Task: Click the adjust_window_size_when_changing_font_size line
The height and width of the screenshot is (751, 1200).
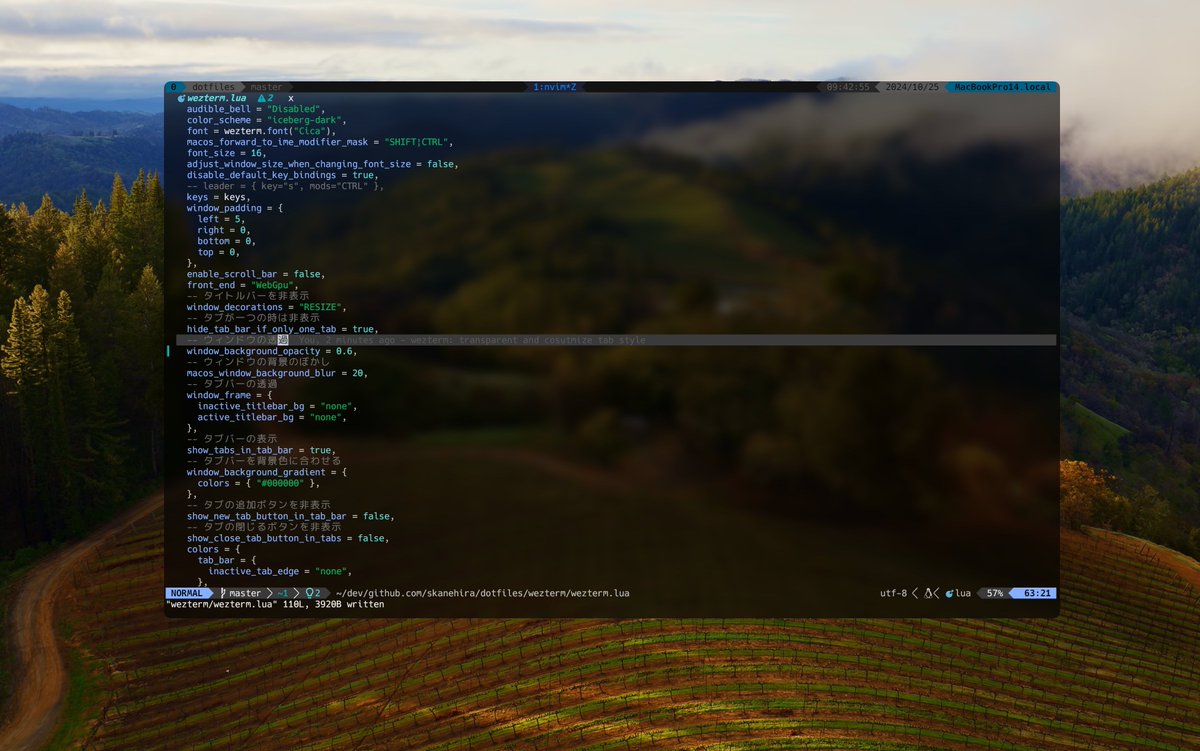Action: click(x=323, y=164)
